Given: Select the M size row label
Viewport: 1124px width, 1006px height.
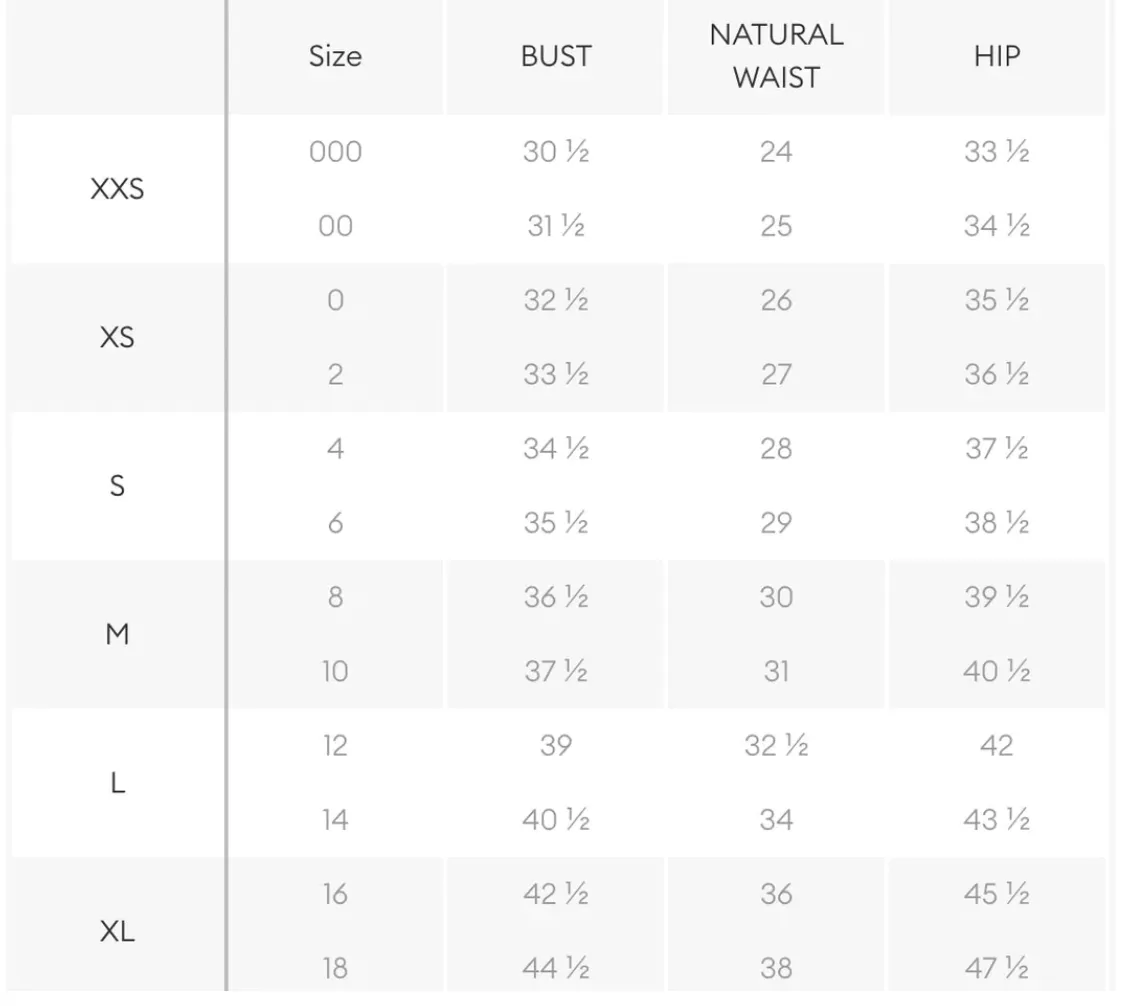Looking at the screenshot, I should coord(118,634).
